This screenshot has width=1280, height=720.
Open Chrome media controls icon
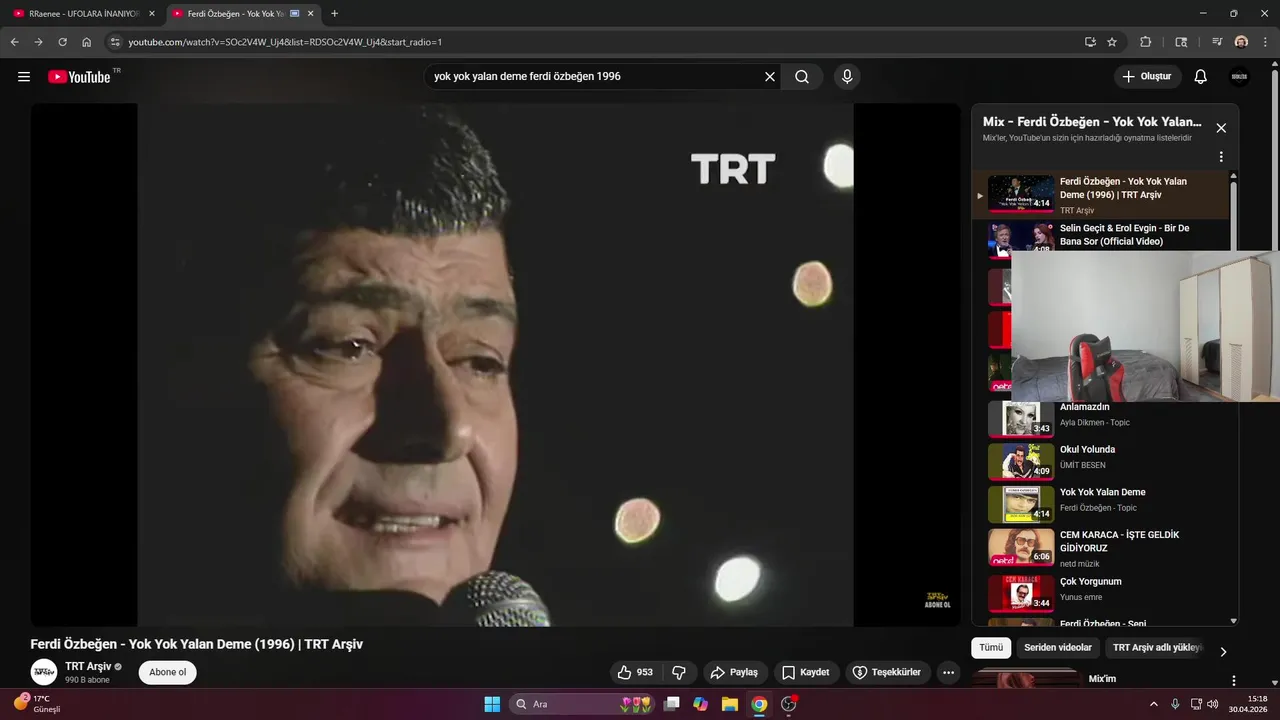point(1217,42)
